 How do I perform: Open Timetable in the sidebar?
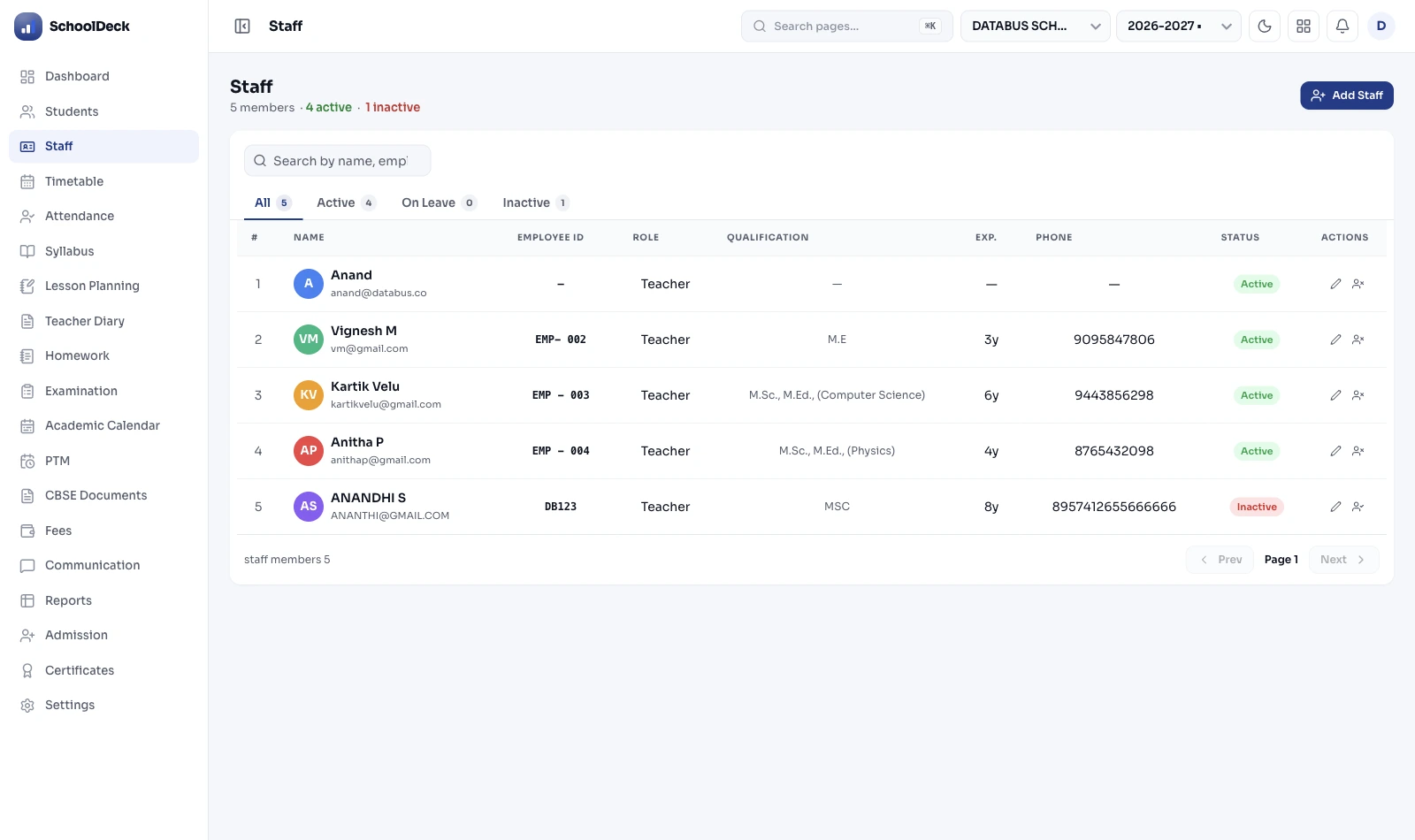pyautogui.click(x=103, y=181)
